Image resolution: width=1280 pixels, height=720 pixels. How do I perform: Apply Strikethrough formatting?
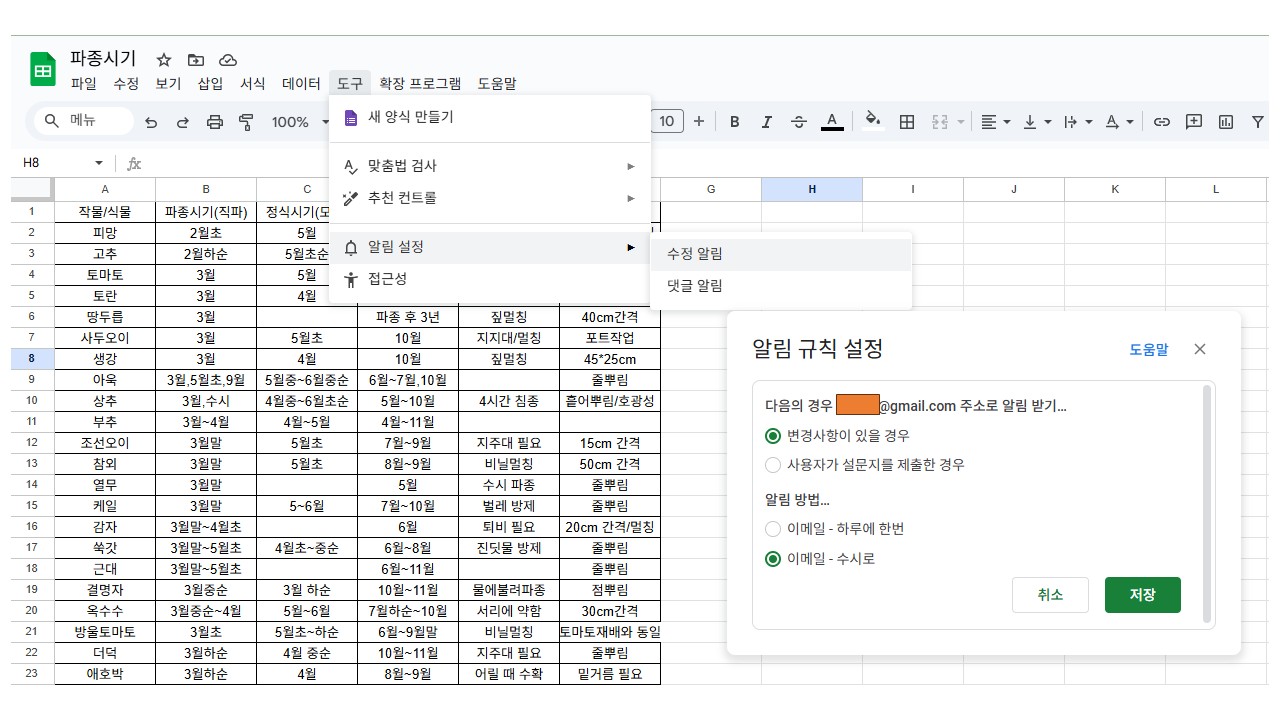798,121
